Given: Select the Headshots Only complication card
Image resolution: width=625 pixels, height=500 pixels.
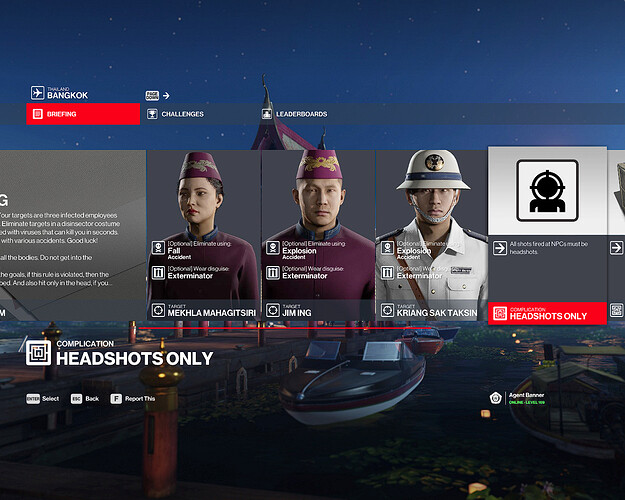Looking at the screenshot, I should [547, 235].
